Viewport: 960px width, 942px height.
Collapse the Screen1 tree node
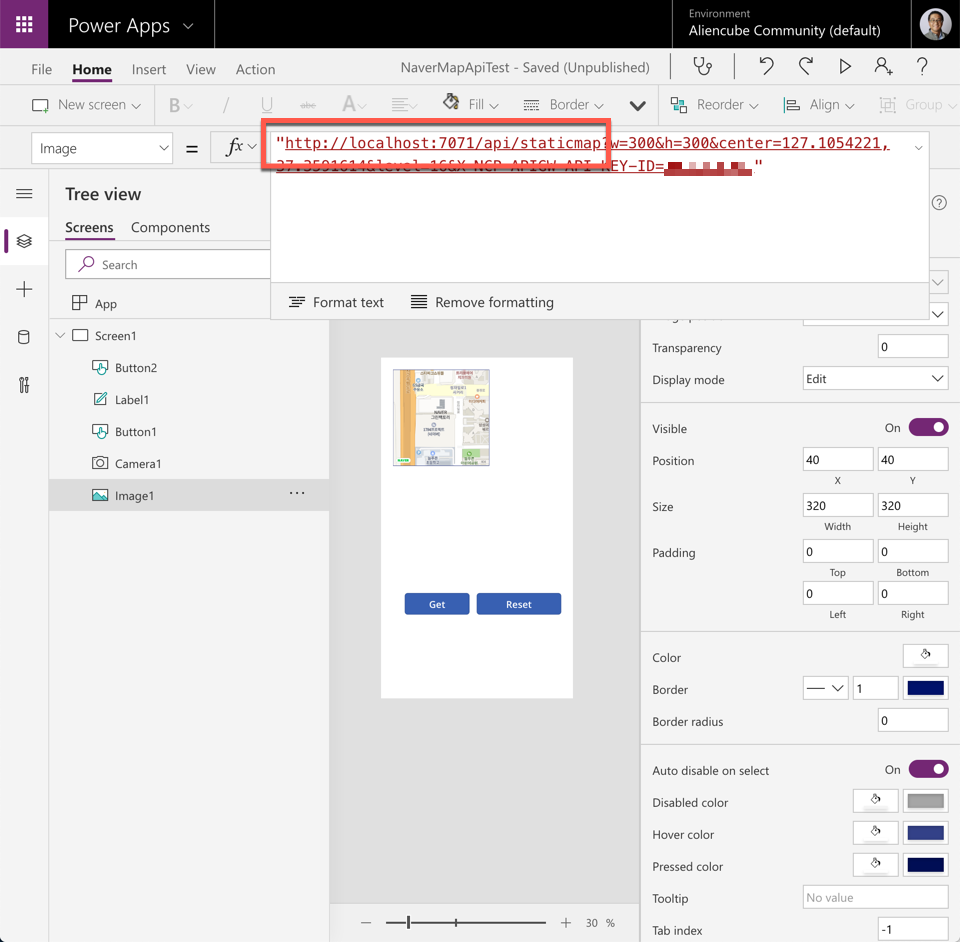60,335
